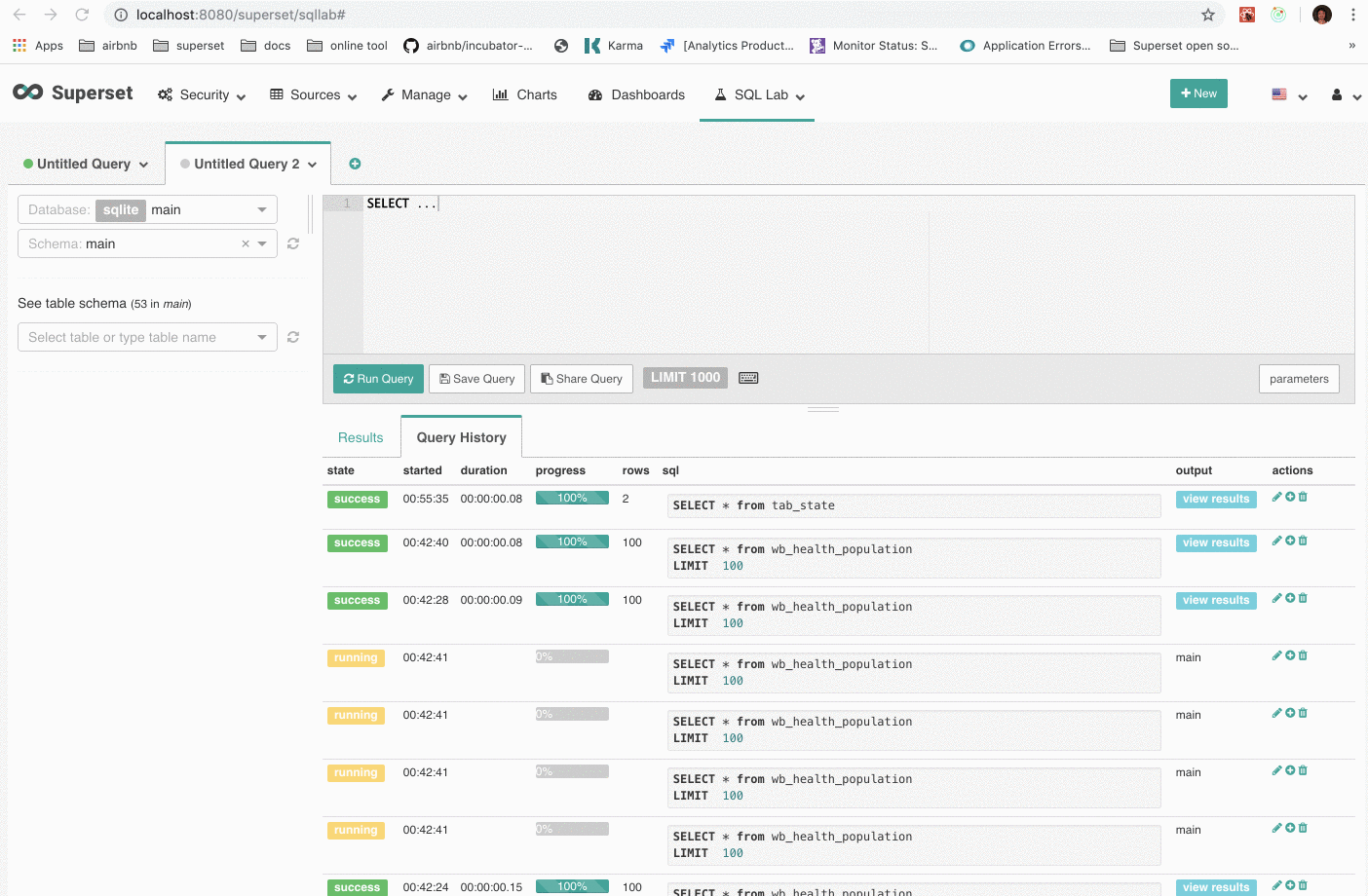
Task: Open the Query History tab
Action: [x=462, y=437]
